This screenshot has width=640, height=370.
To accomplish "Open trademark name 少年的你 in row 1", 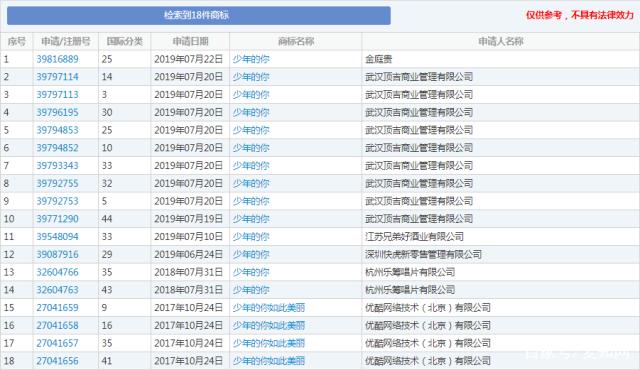I will 251,59.
